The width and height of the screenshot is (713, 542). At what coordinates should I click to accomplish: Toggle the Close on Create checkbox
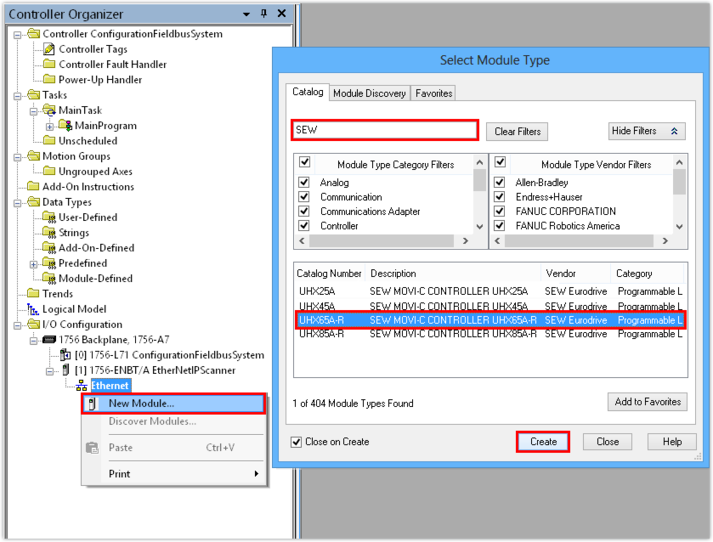click(x=296, y=442)
